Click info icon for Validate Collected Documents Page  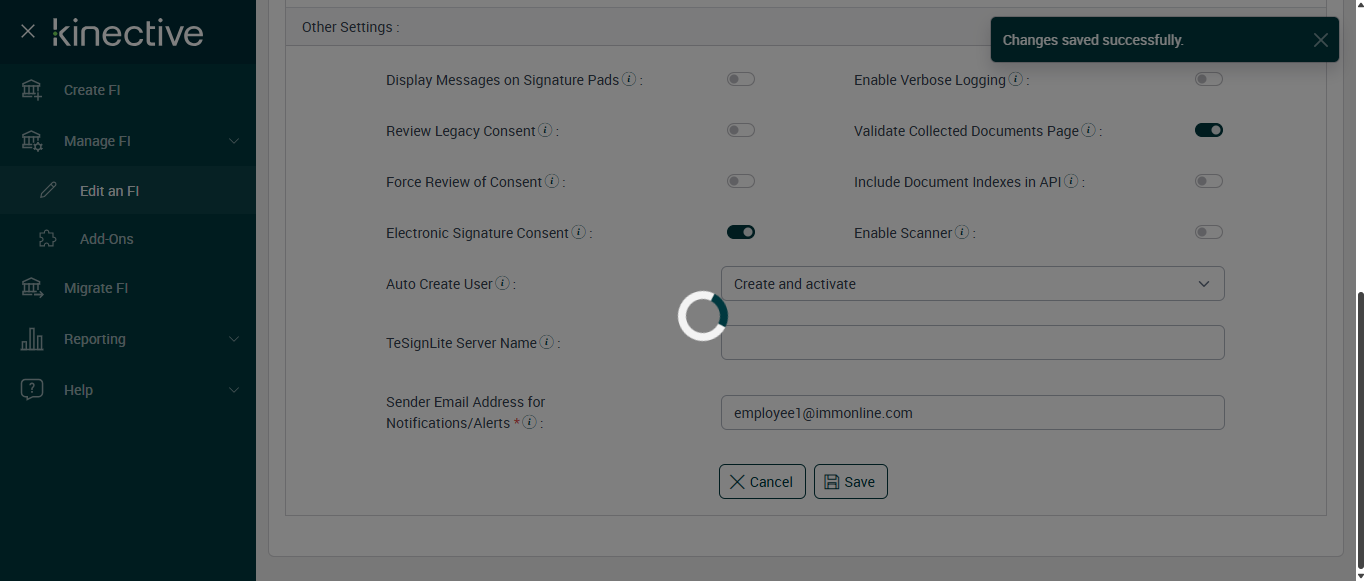point(1088,130)
